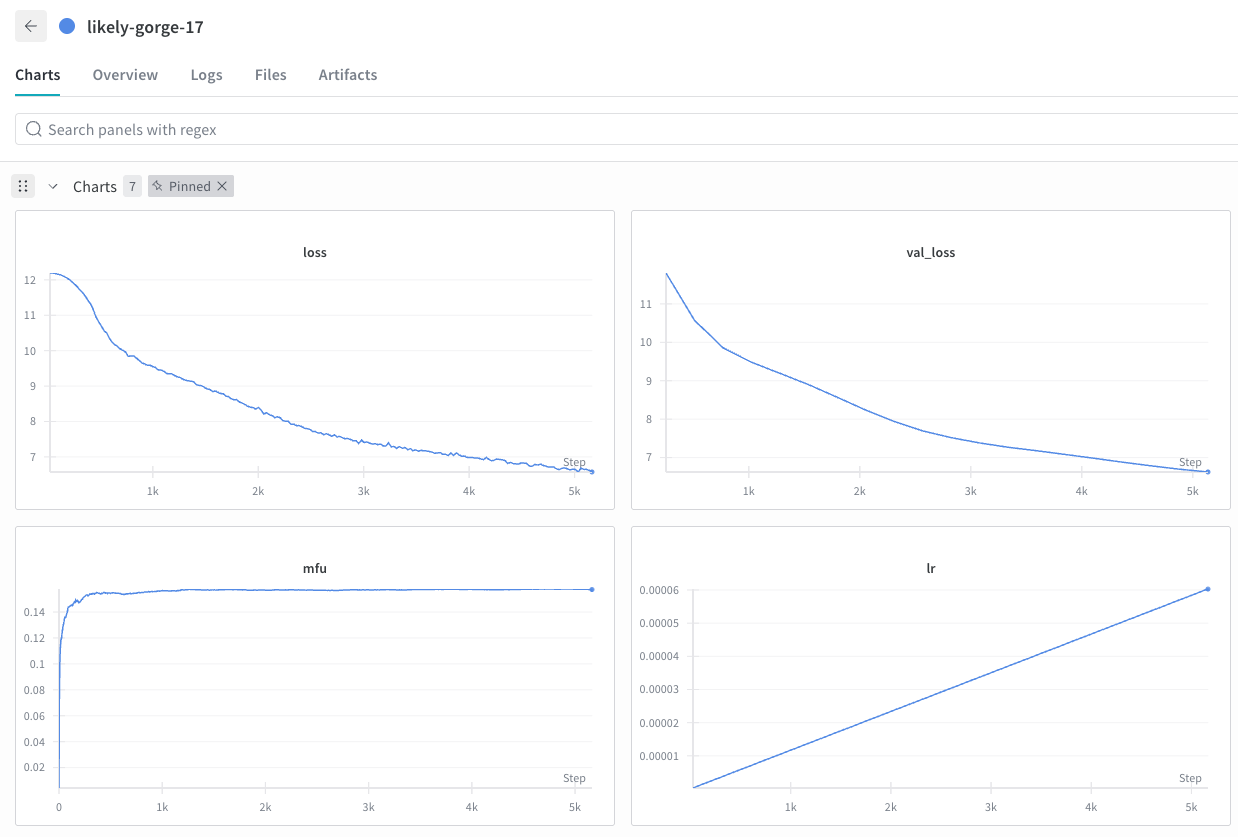Image resolution: width=1238 pixels, height=837 pixels.
Task: Click the lr chart's final data point
Action: 1208,589
